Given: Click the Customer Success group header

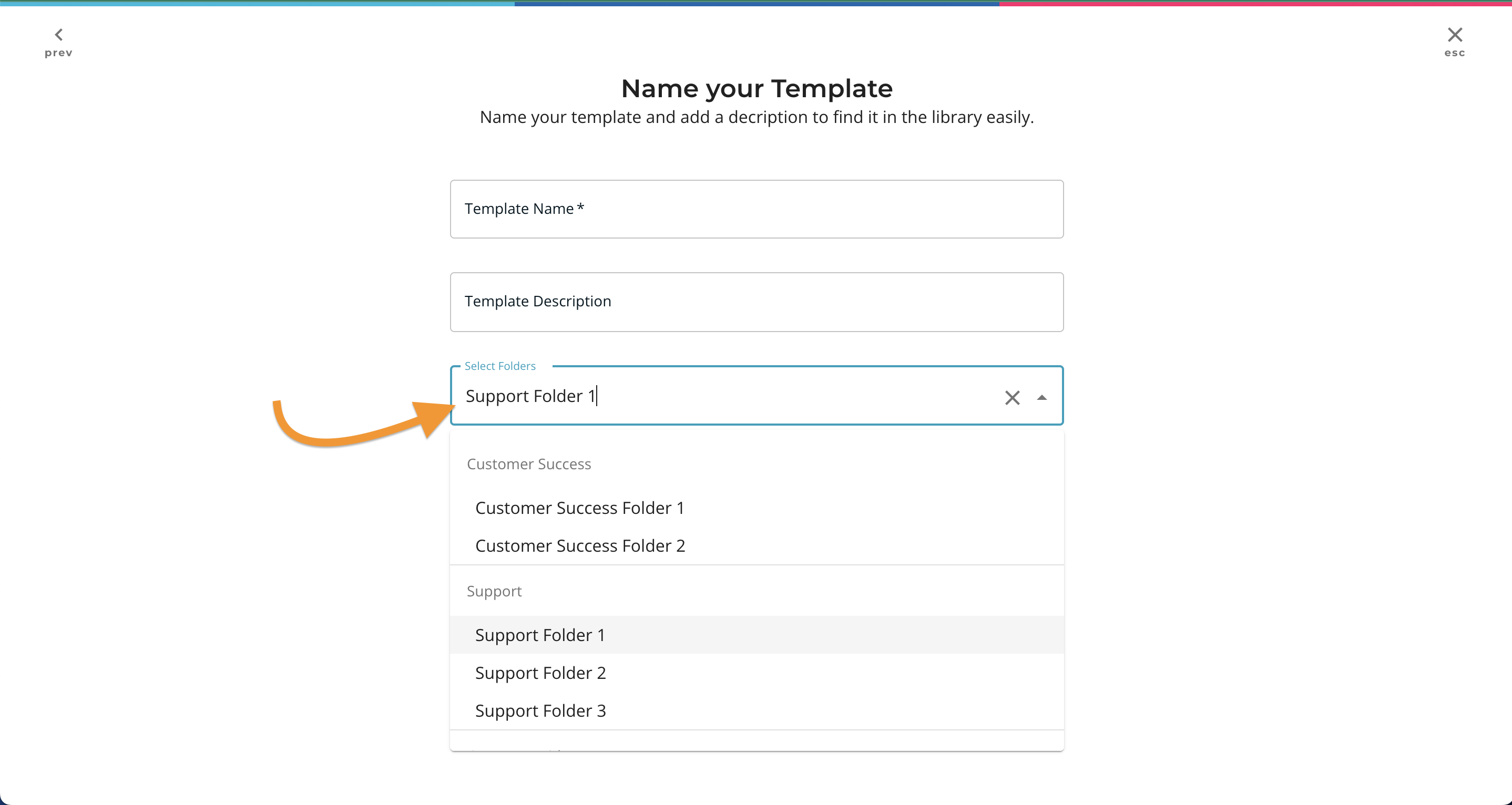Looking at the screenshot, I should pyautogui.click(x=529, y=464).
